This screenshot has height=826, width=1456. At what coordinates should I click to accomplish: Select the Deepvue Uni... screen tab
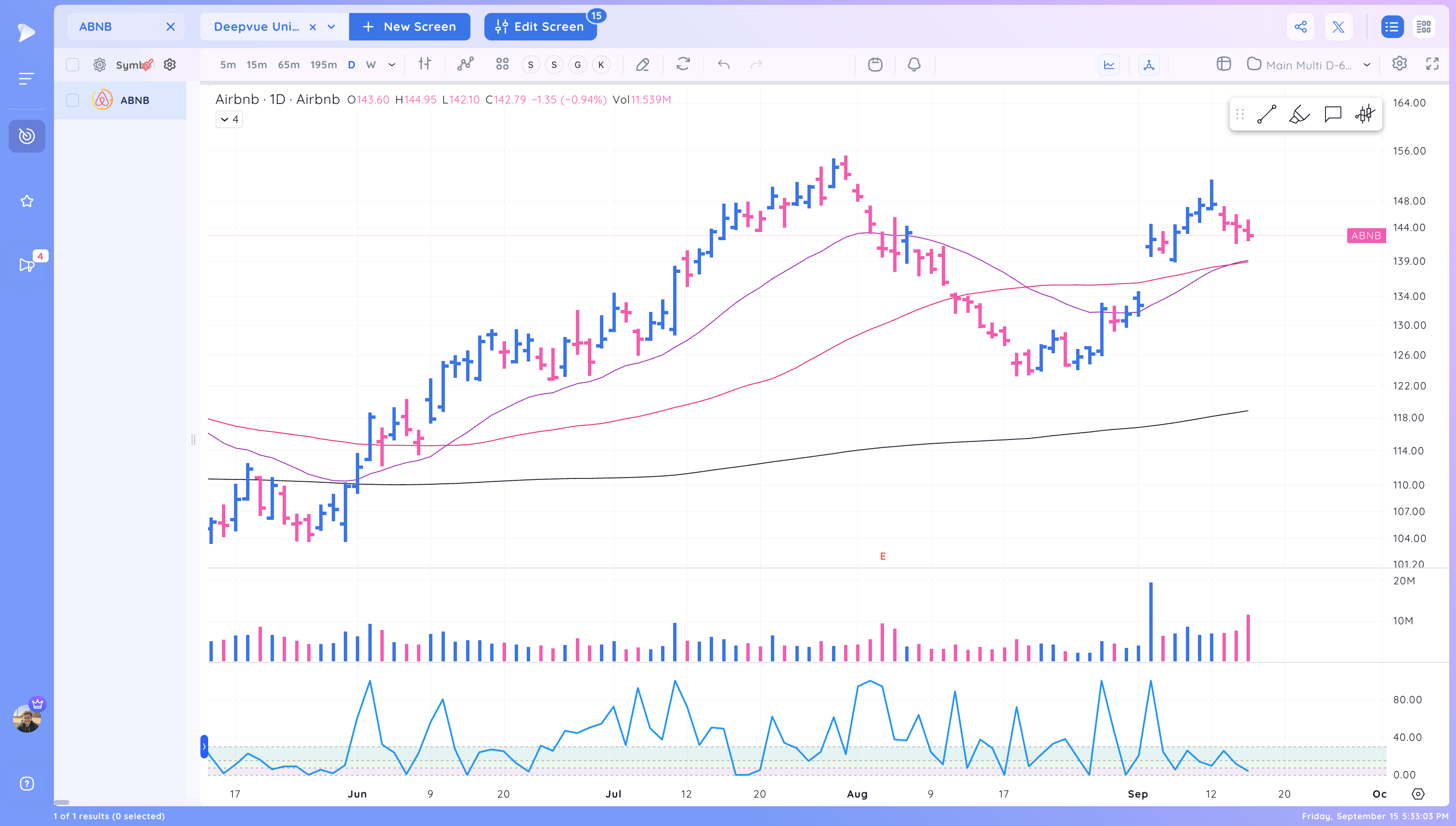pos(257,26)
